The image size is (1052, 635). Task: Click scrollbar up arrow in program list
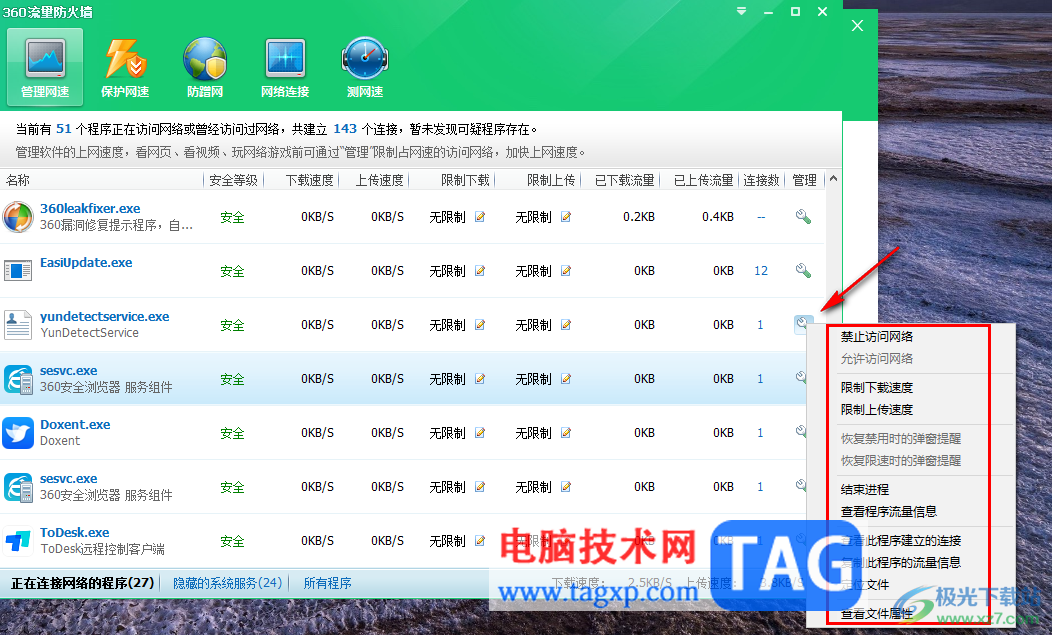[x=833, y=179]
